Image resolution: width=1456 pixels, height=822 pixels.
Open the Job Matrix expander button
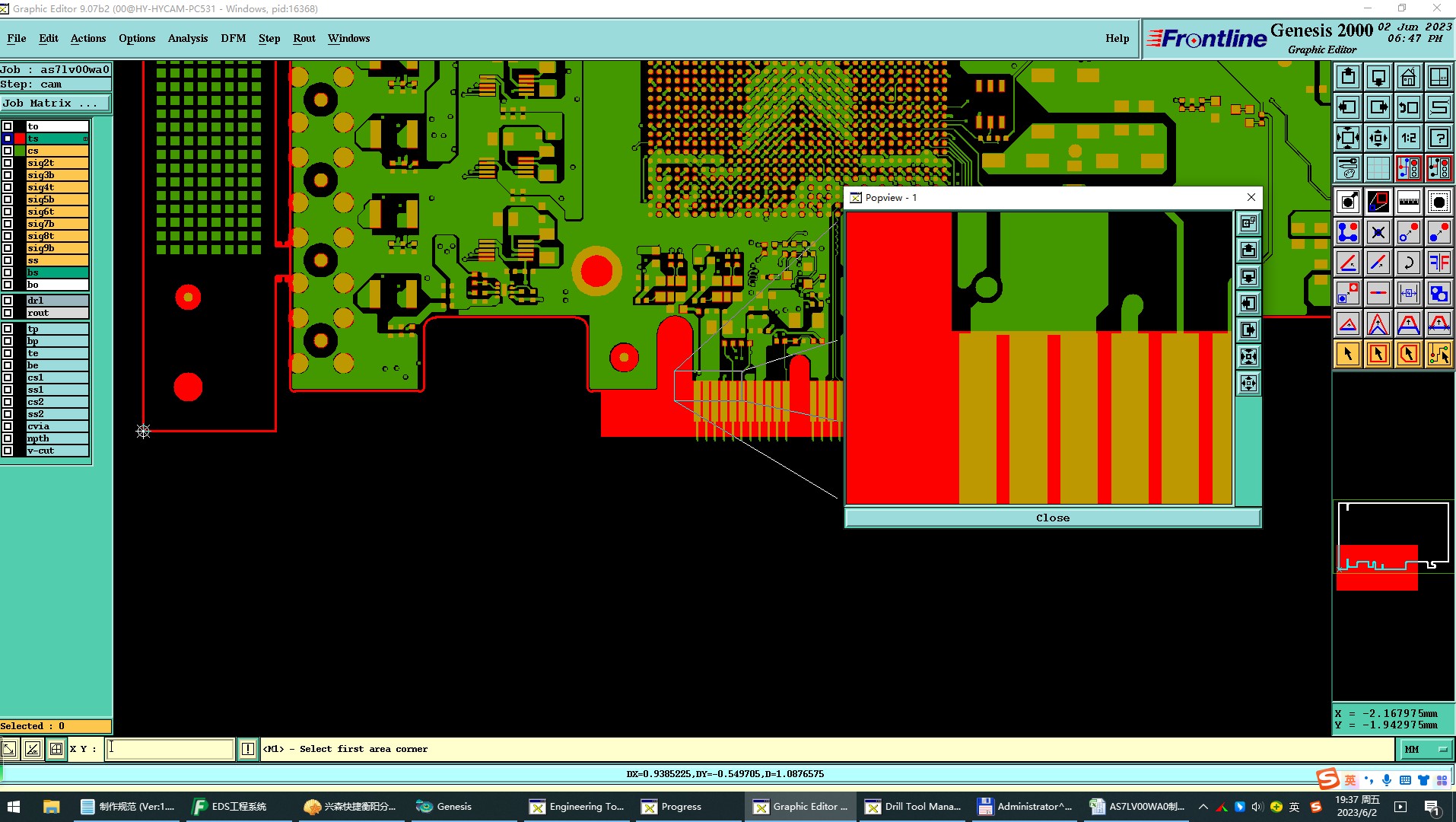(x=56, y=103)
